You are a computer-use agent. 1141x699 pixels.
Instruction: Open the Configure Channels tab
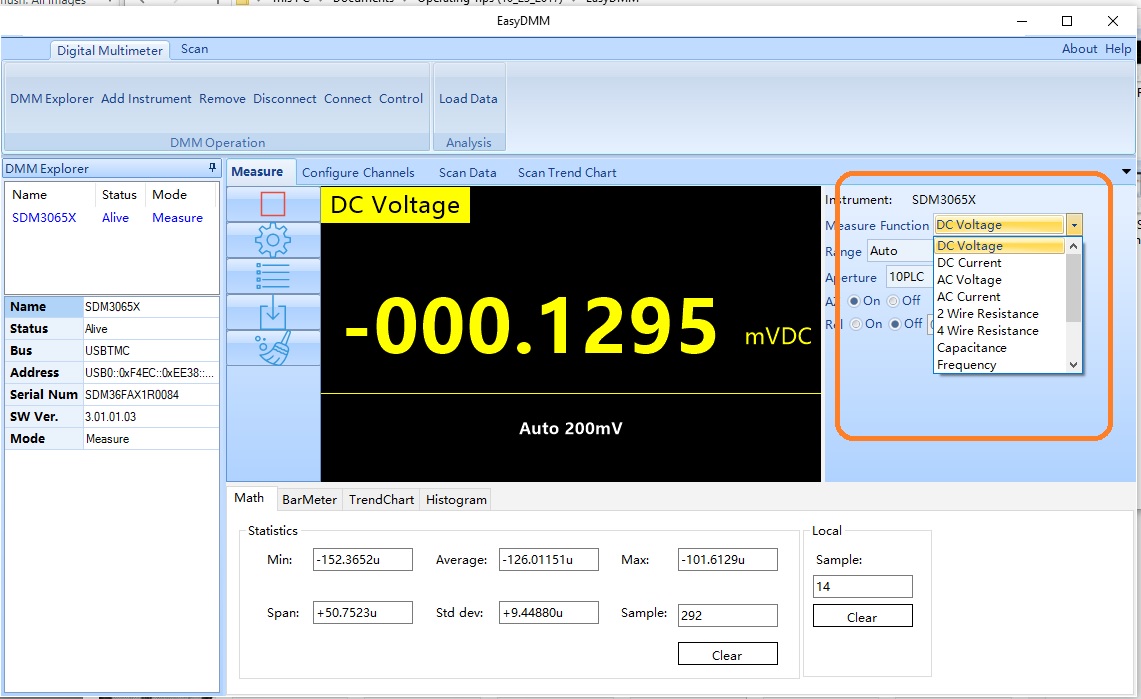[x=358, y=173]
